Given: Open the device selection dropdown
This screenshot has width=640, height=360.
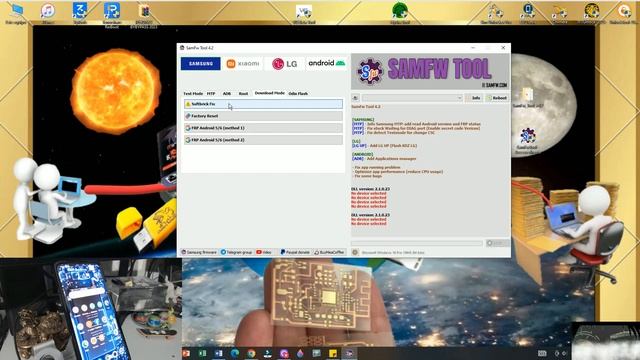Looking at the screenshot, I should pyautogui.click(x=412, y=98).
